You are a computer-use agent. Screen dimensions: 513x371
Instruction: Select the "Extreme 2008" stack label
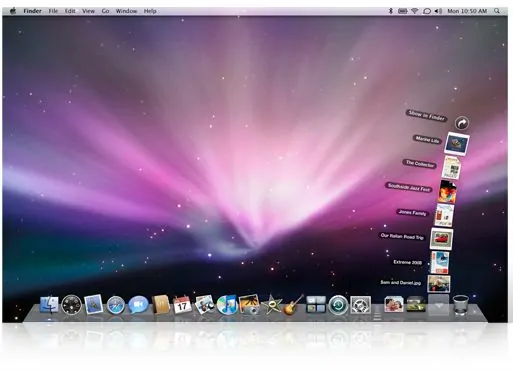pos(408,262)
